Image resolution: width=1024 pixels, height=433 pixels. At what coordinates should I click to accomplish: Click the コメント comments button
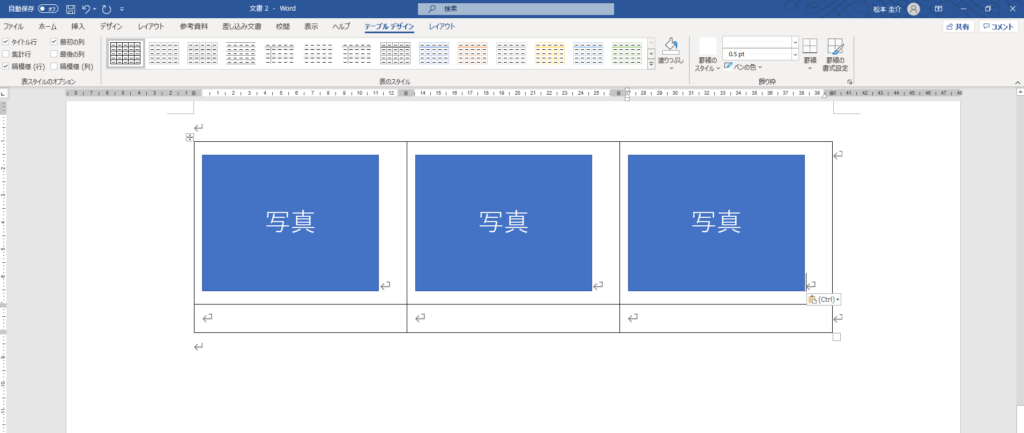click(998, 27)
